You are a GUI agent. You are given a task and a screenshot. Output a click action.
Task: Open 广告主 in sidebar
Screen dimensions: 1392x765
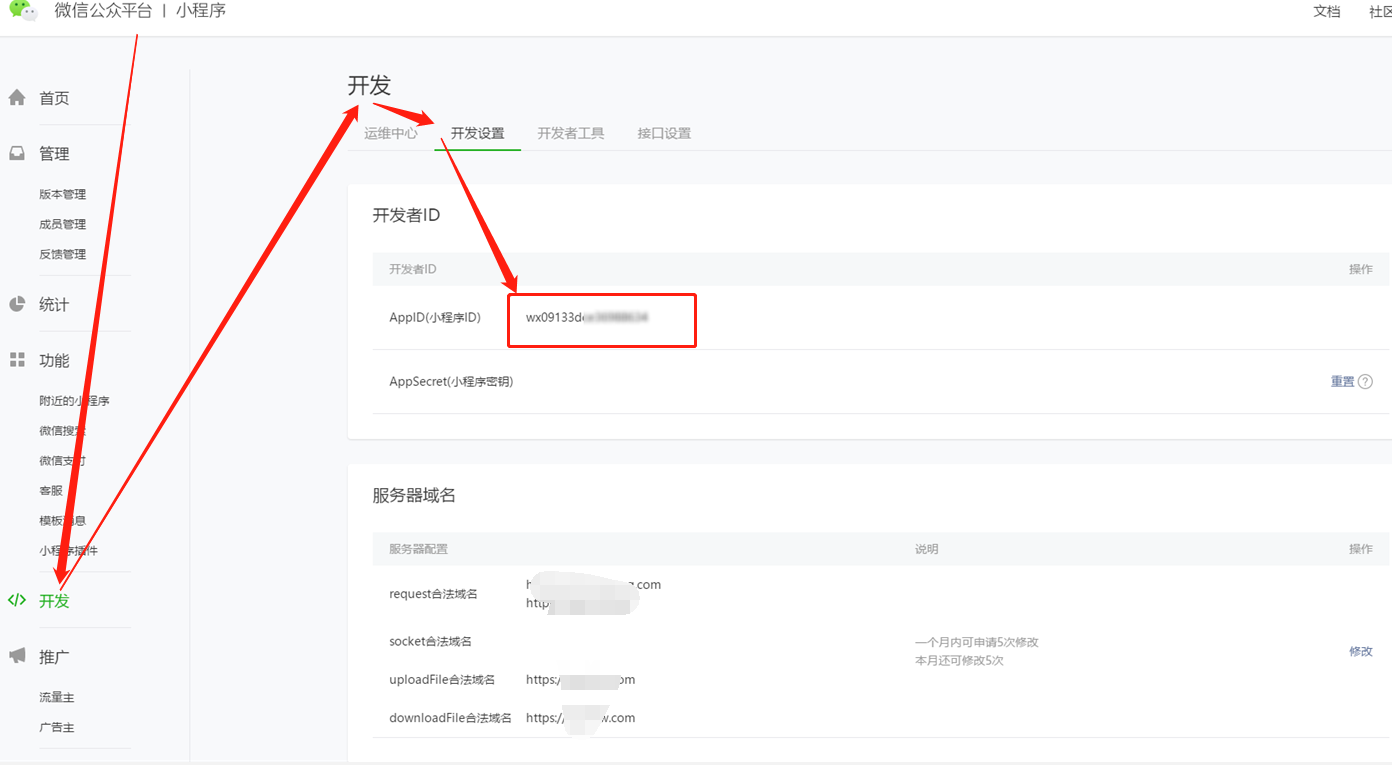[57, 727]
